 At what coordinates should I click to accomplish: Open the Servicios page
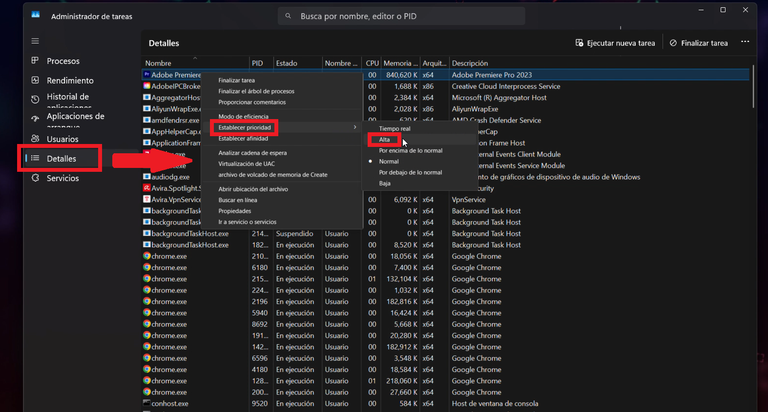(x=62, y=178)
